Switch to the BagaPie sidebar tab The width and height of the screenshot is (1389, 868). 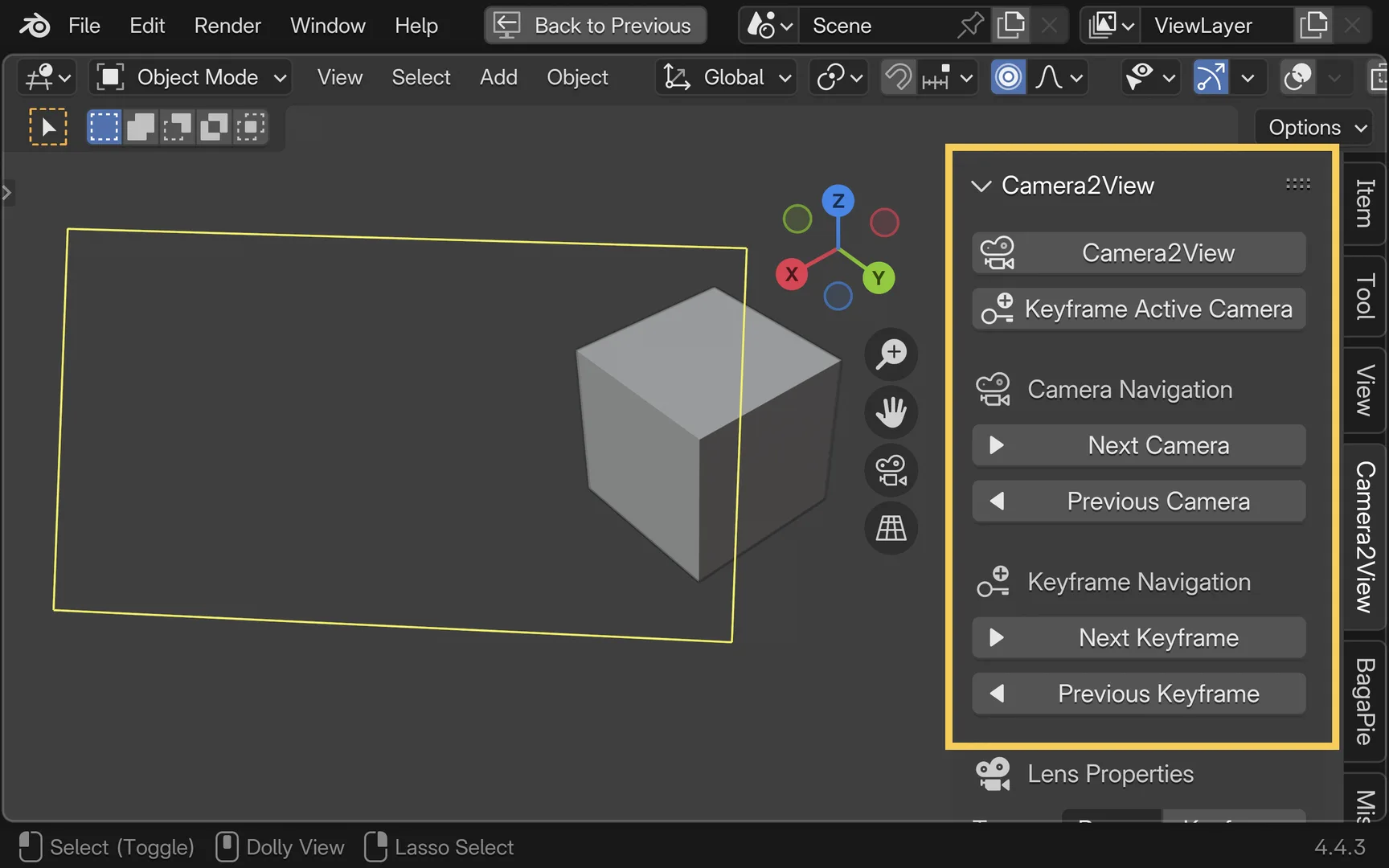pyautogui.click(x=1364, y=702)
